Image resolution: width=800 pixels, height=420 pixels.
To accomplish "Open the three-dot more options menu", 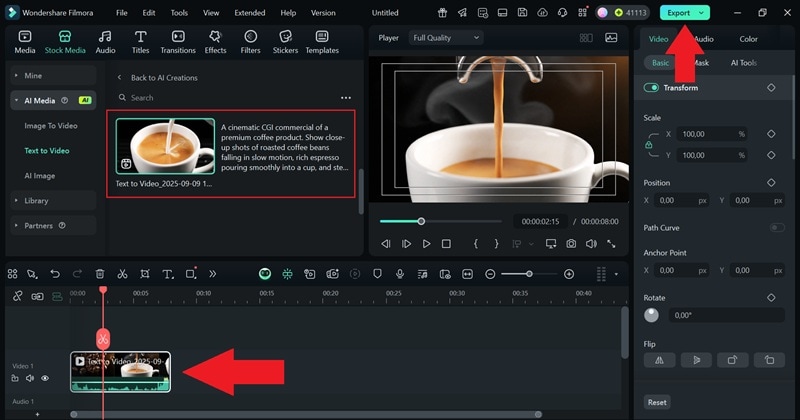I will [346, 97].
